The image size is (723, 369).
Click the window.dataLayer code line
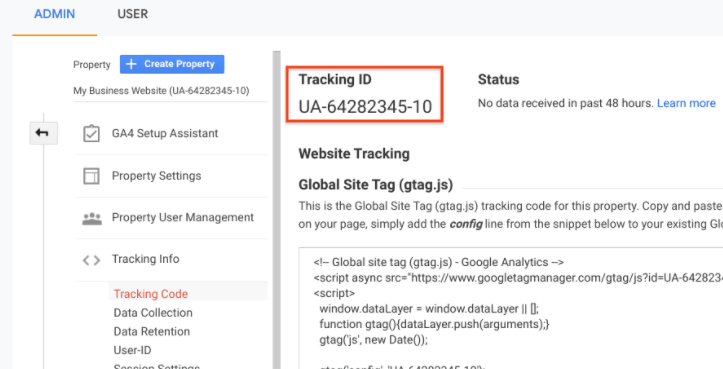pyautogui.click(x=429, y=308)
